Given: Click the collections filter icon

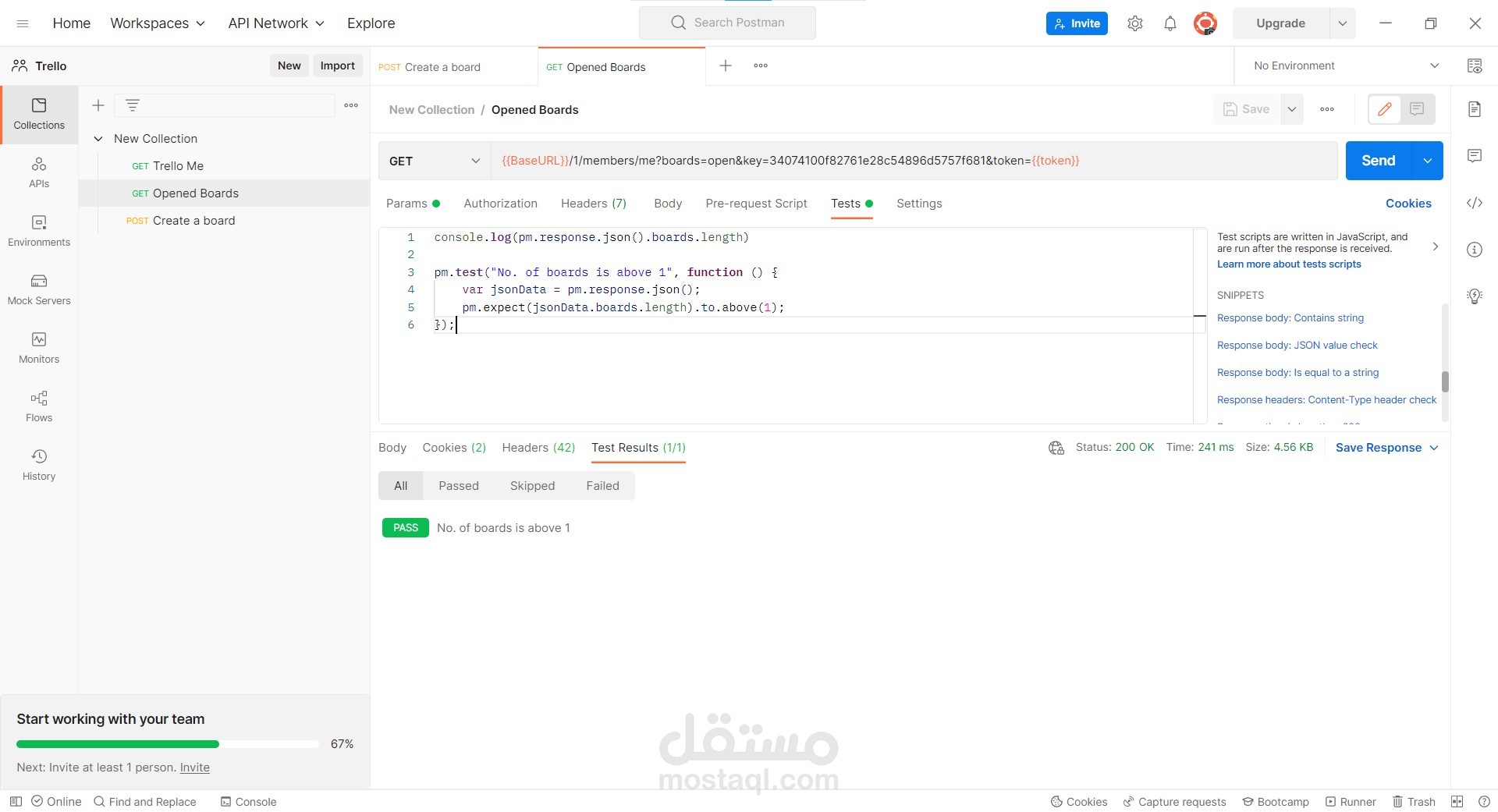Looking at the screenshot, I should pos(133,105).
